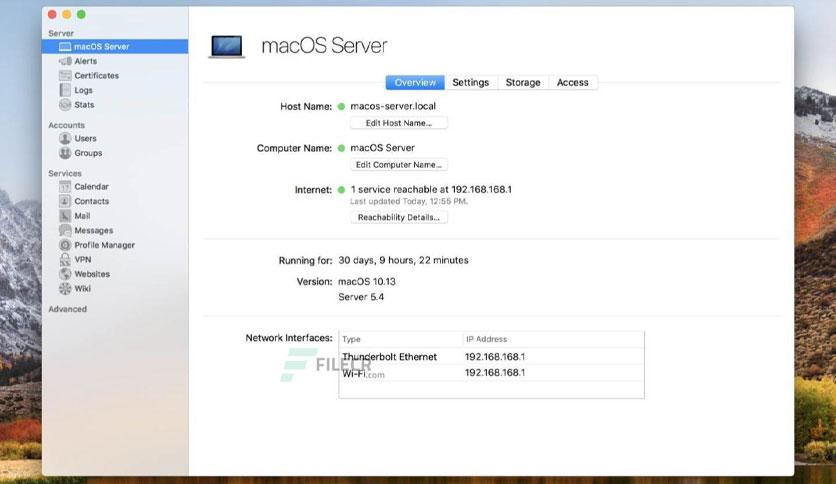Select the Certificates label in sidebar
The height and width of the screenshot is (484, 836).
(x=97, y=75)
